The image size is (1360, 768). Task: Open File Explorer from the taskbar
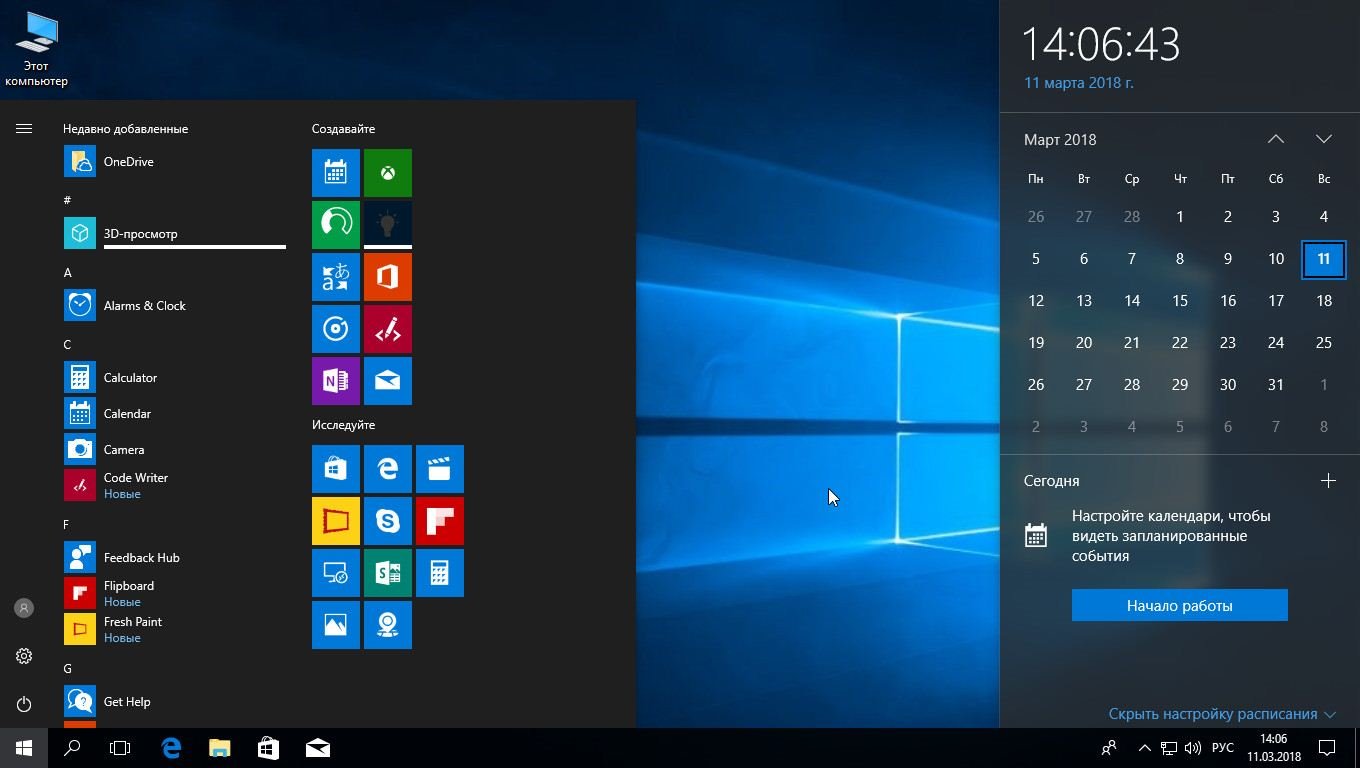click(220, 748)
